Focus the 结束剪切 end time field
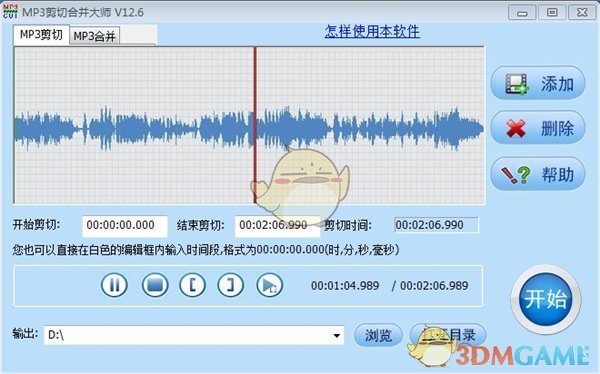This screenshot has height=374, width=600. 277,225
